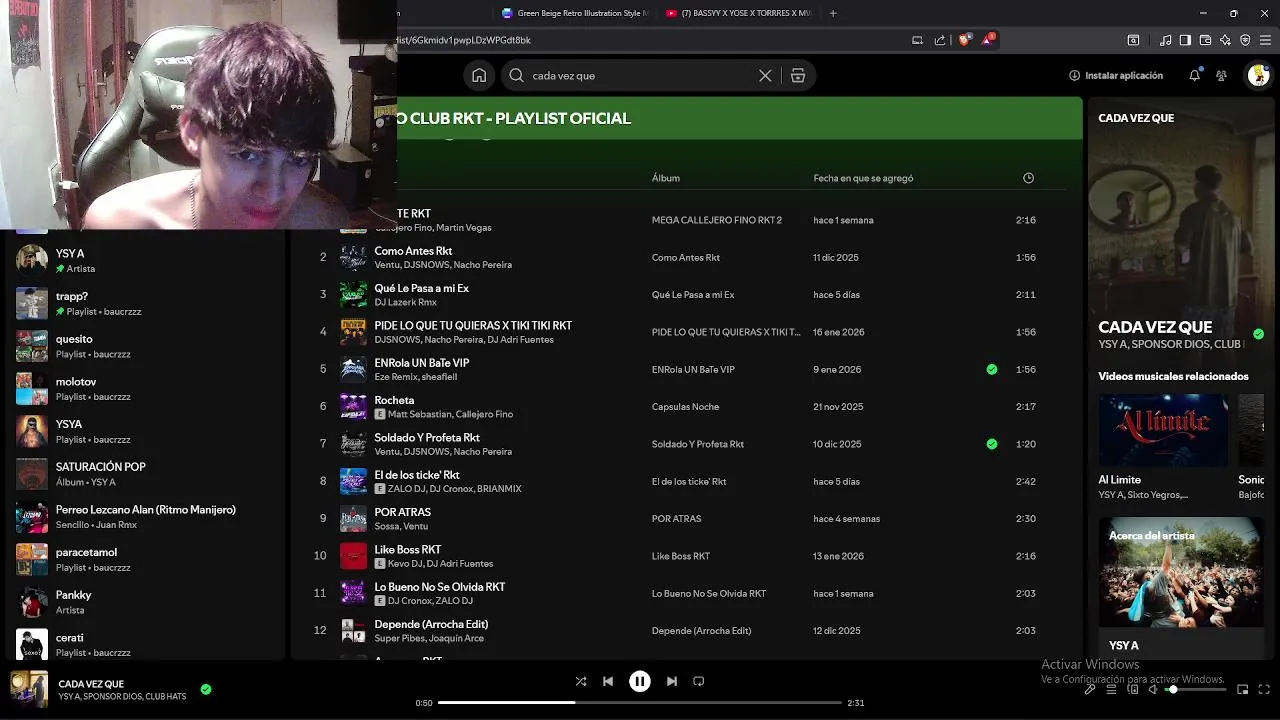Viewport: 1280px width, 720px height.
Task: Open Brave Wallet icon
Action: [x=1205, y=40]
